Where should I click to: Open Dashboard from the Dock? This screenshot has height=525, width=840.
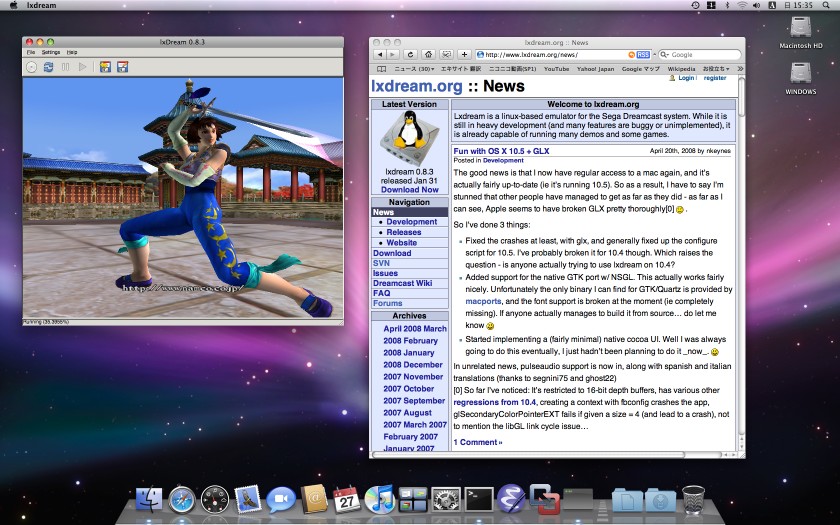pyautogui.click(x=215, y=499)
